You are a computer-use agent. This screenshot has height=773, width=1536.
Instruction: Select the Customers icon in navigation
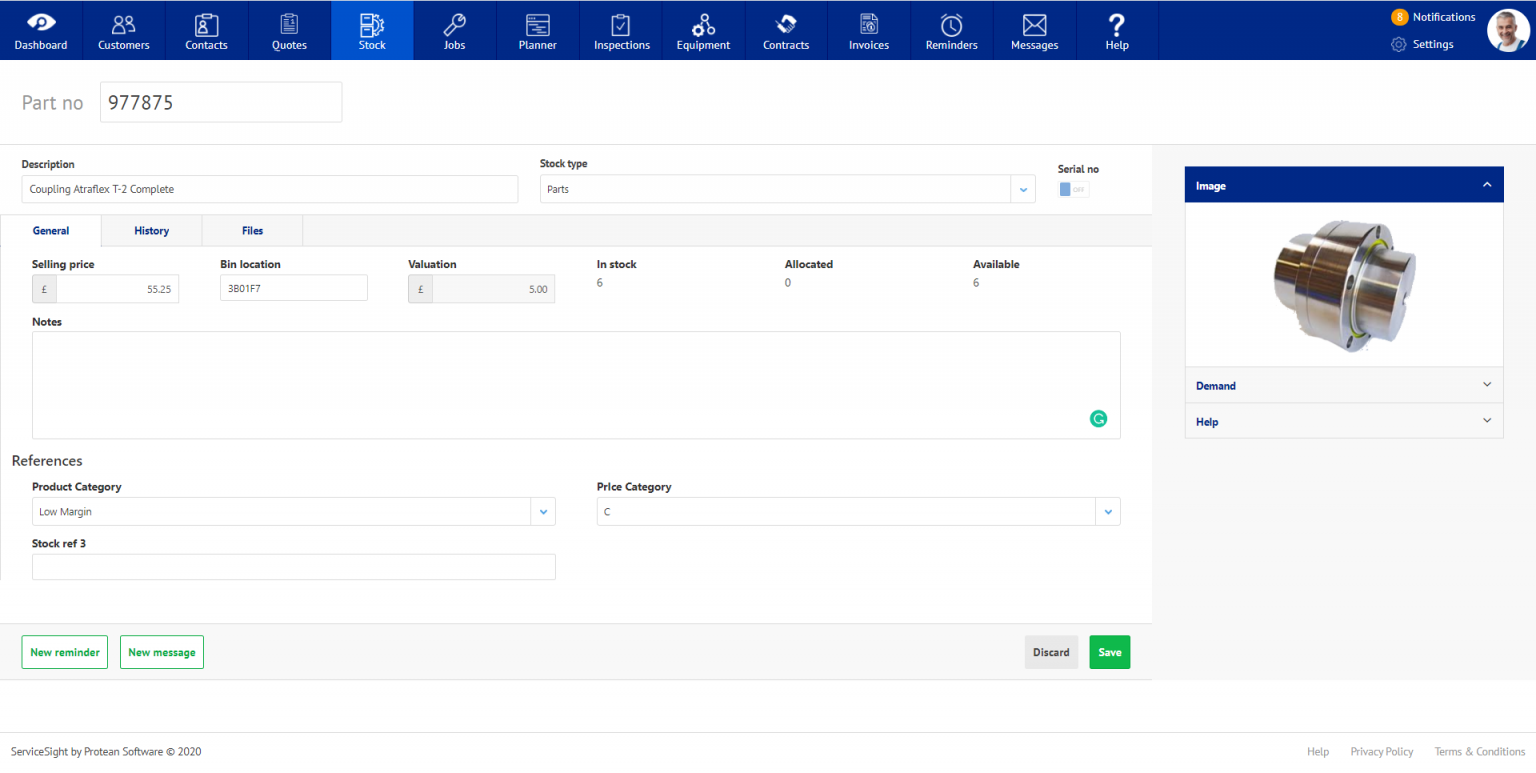123,22
